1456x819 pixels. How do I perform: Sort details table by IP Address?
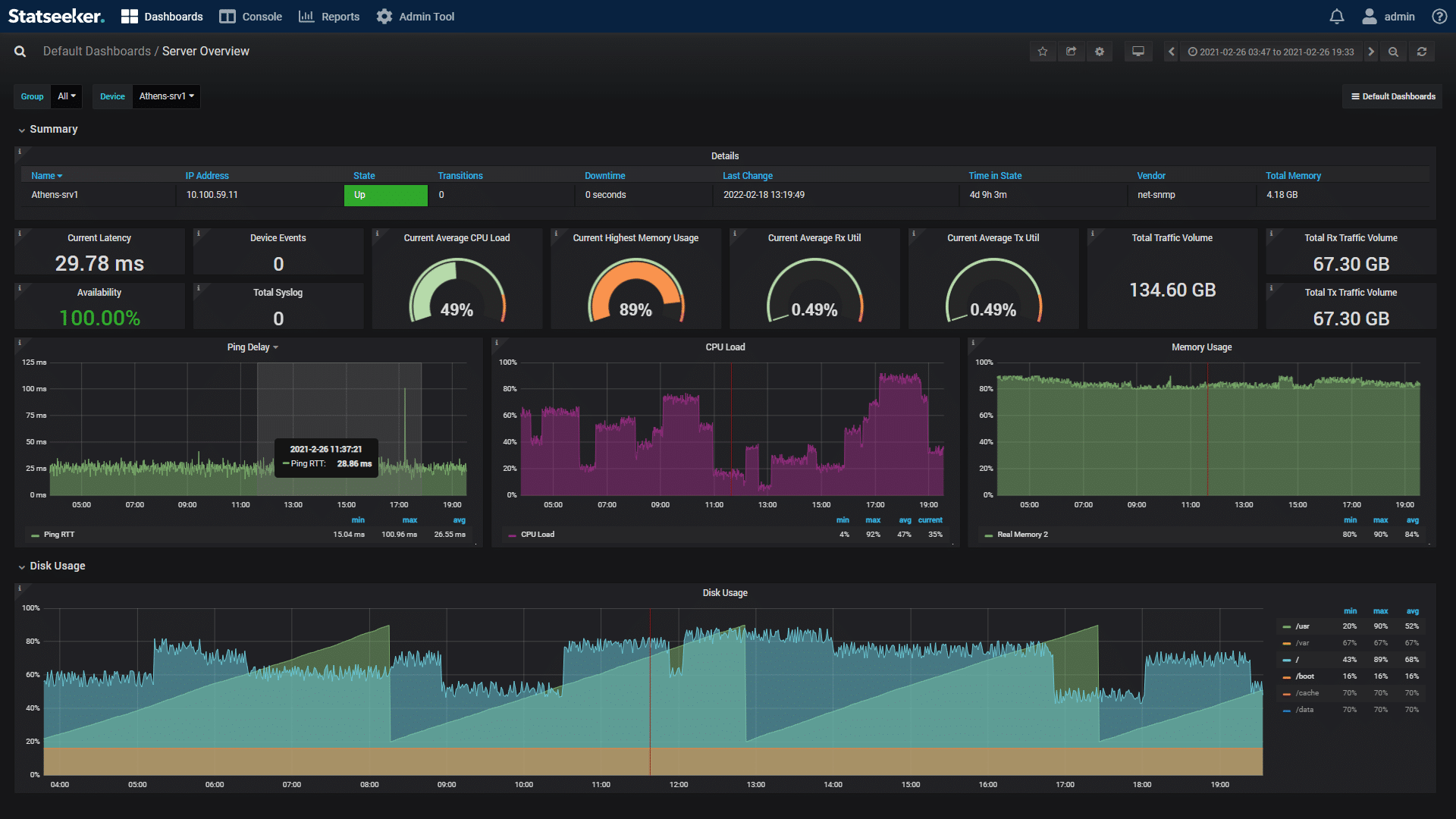click(x=207, y=176)
